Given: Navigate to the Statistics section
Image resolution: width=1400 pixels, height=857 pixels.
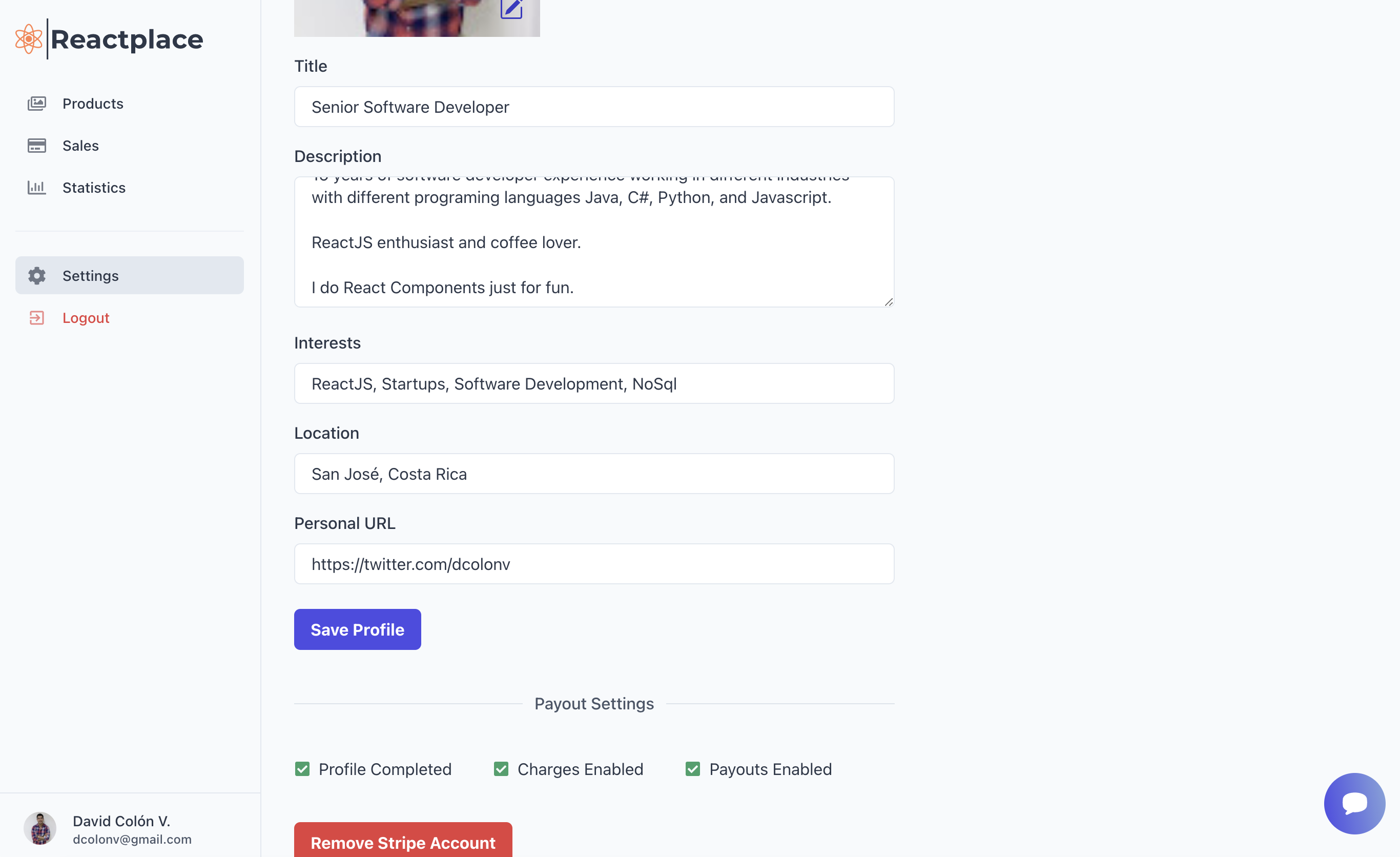Looking at the screenshot, I should (x=94, y=187).
